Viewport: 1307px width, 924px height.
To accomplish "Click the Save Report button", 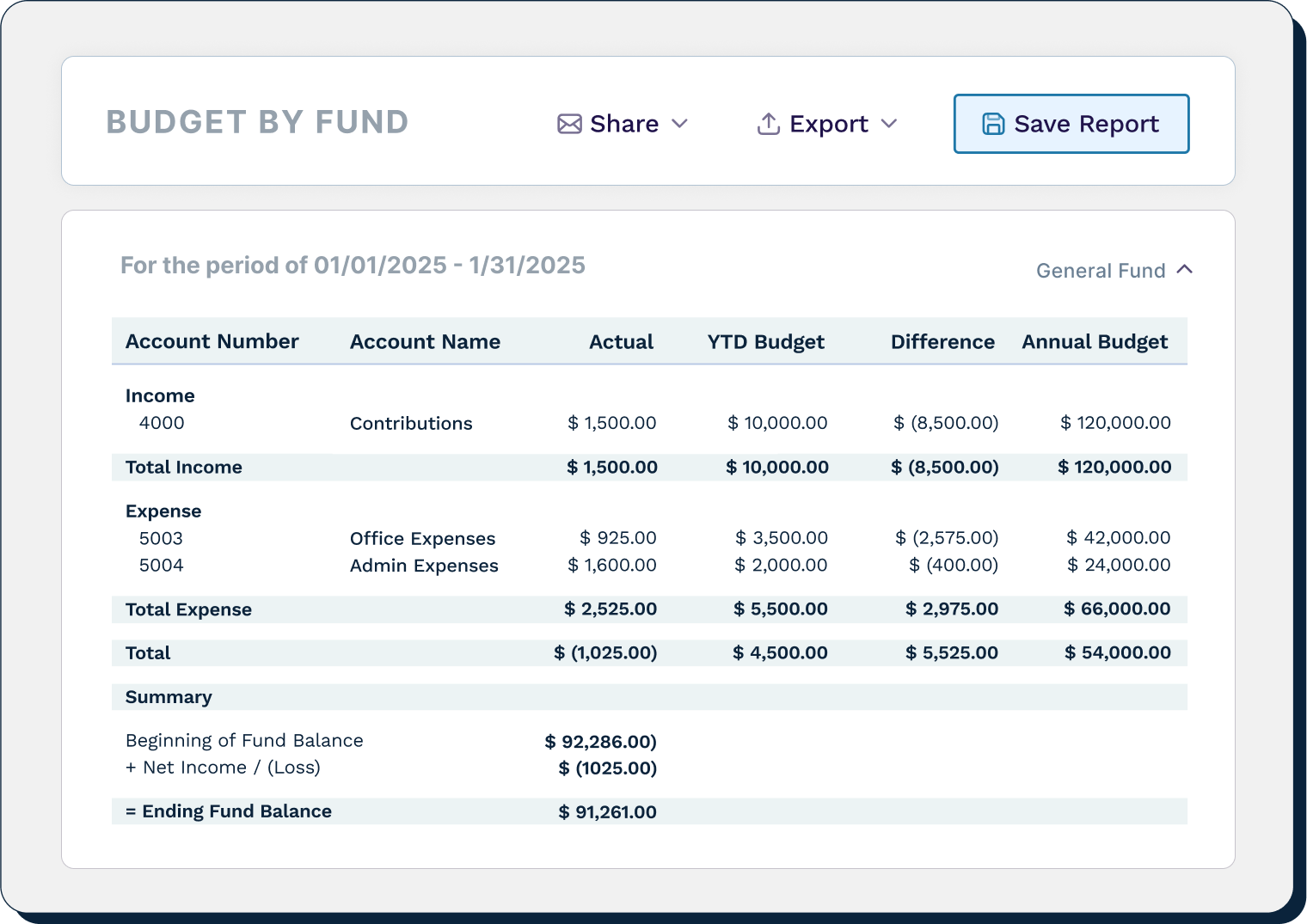I will point(1071,124).
